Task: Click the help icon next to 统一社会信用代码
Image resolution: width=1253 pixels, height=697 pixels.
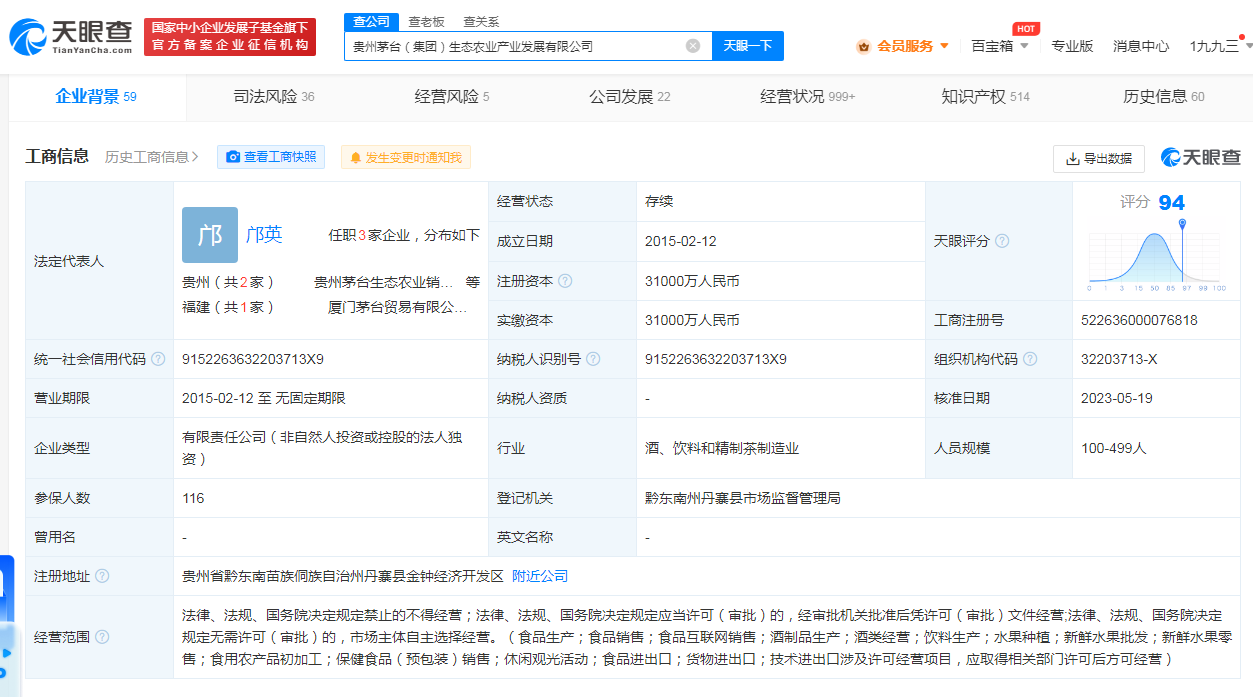Action: 158,359
